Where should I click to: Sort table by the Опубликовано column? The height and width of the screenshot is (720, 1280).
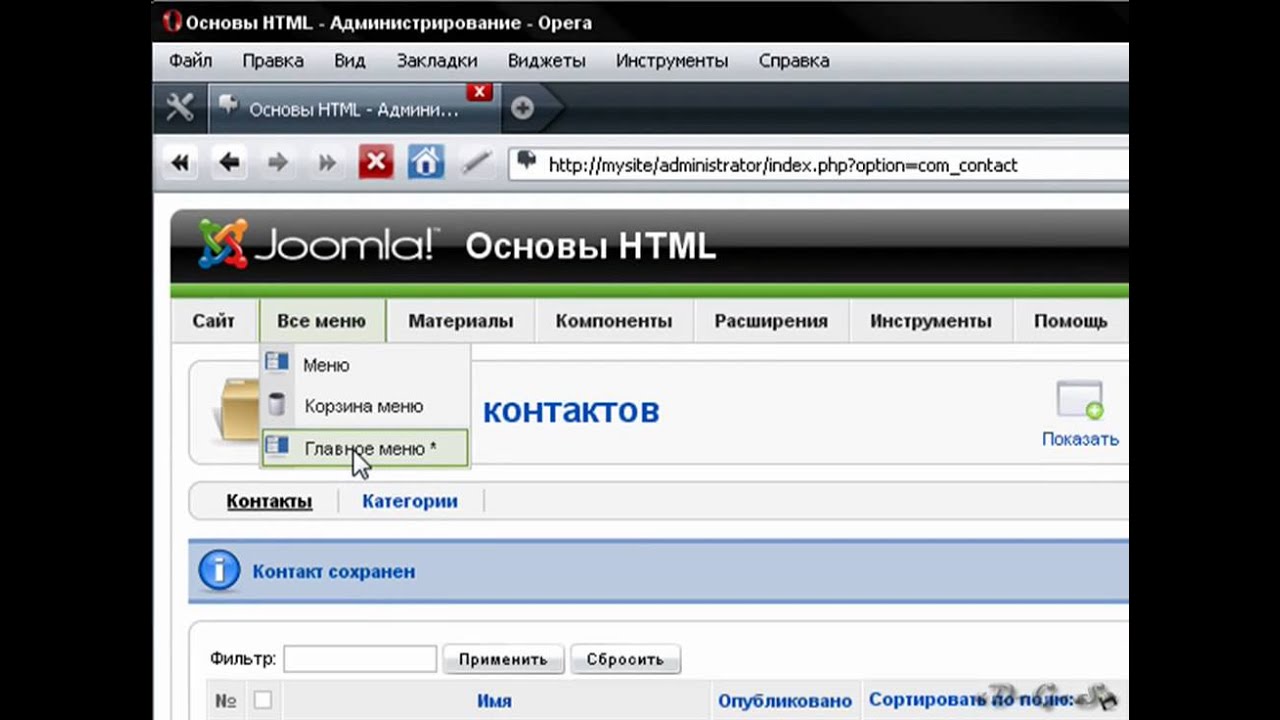coord(785,702)
